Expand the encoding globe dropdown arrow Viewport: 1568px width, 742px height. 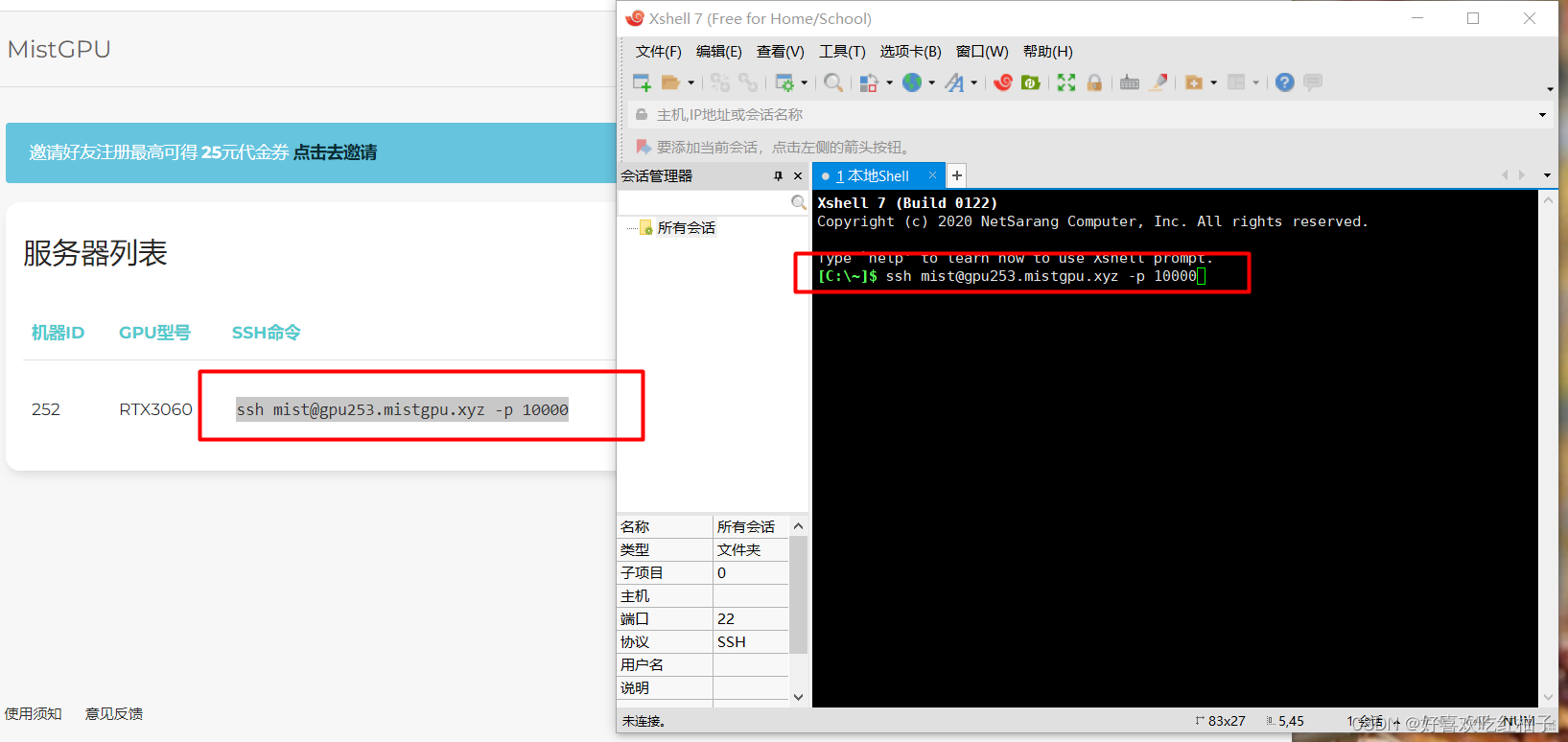coord(931,82)
